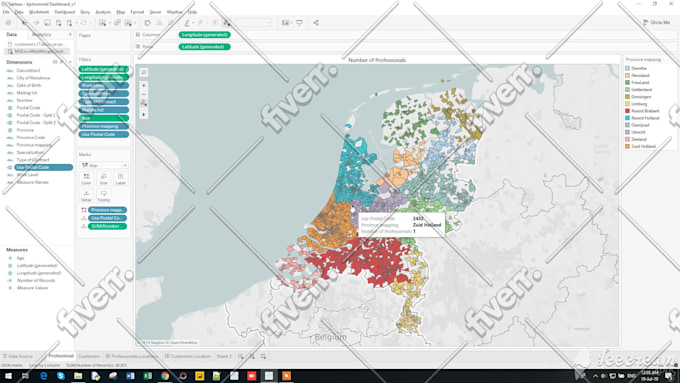Switch to the Analytics pane tab
Image resolution: width=680 pixels, height=383 pixels.
pyautogui.click(x=42, y=34)
